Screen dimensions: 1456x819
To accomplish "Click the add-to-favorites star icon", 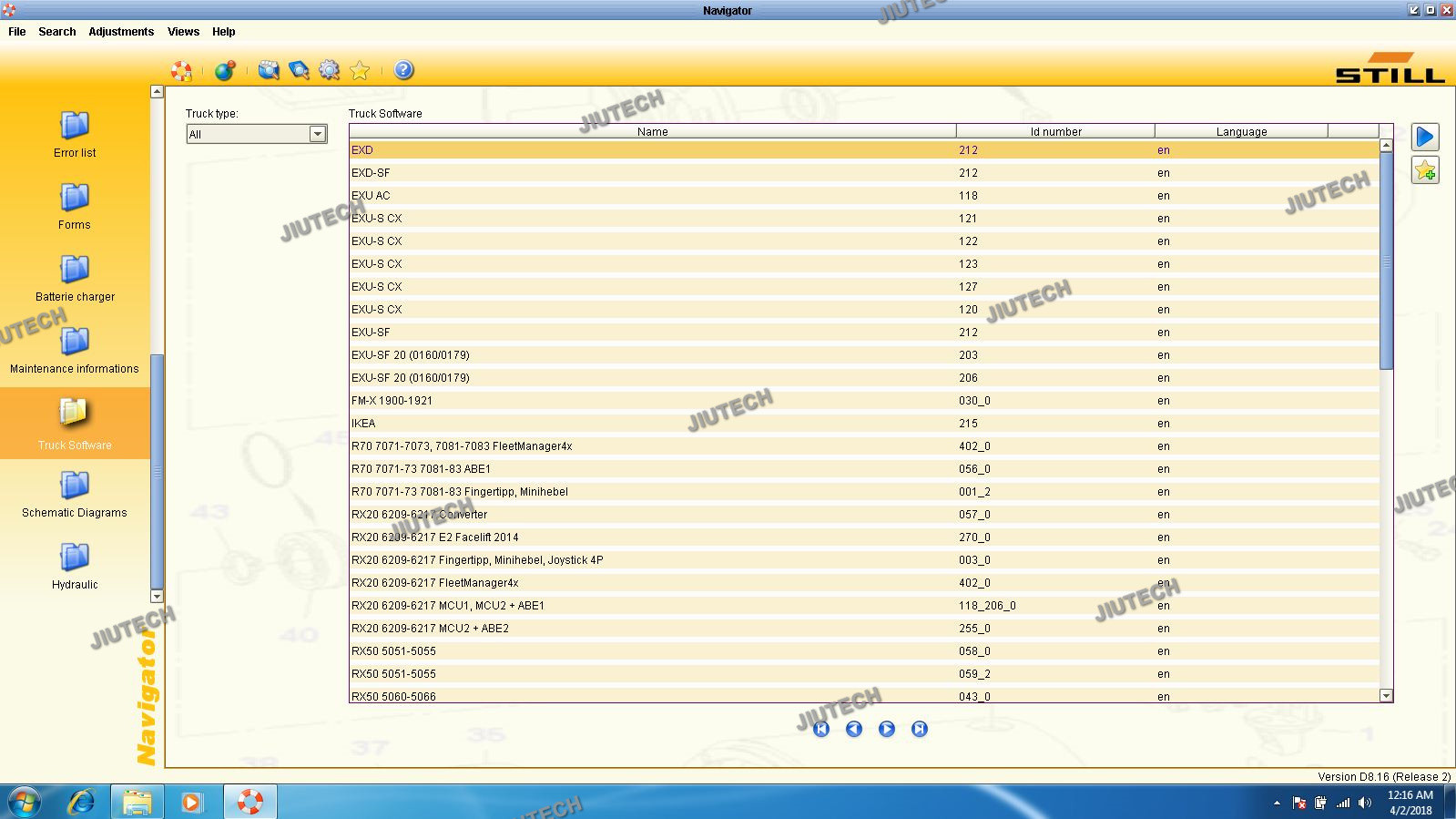I will pos(1425,170).
